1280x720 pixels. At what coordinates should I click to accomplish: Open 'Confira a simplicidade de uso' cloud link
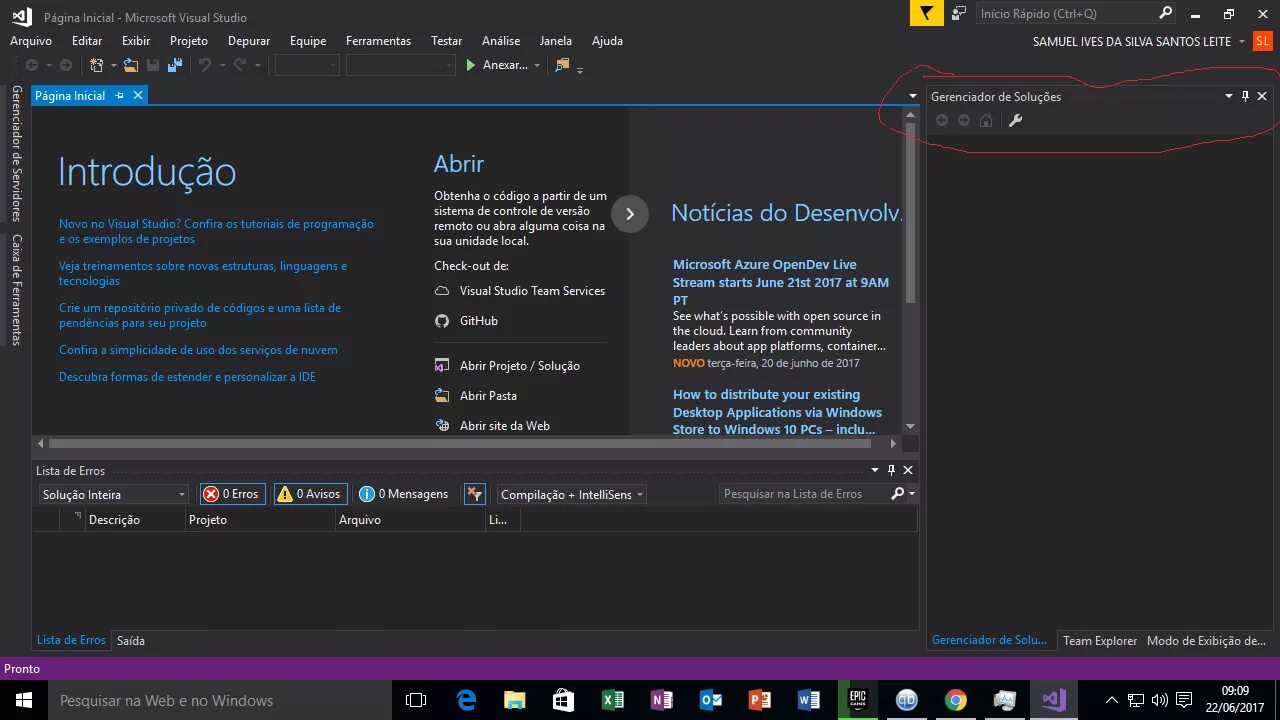(x=198, y=350)
